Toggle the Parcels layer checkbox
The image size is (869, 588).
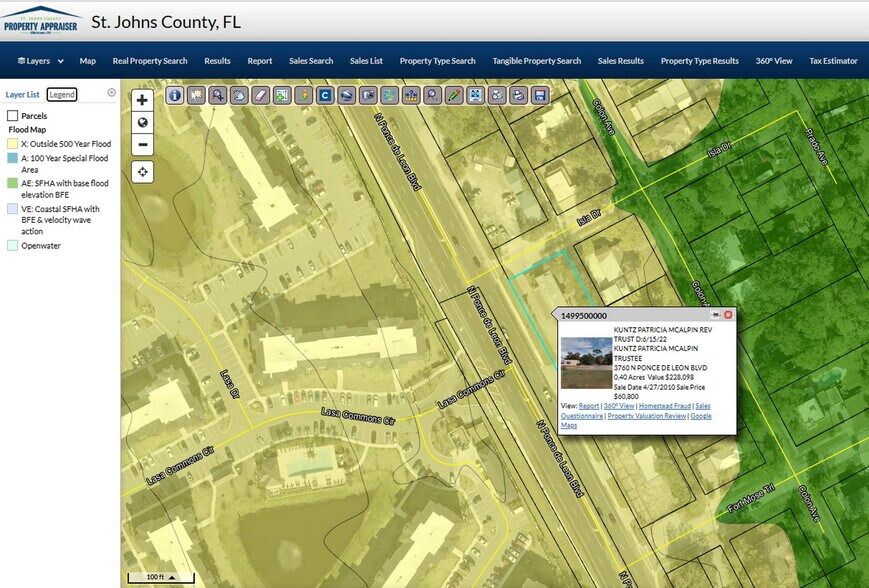click(x=13, y=116)
